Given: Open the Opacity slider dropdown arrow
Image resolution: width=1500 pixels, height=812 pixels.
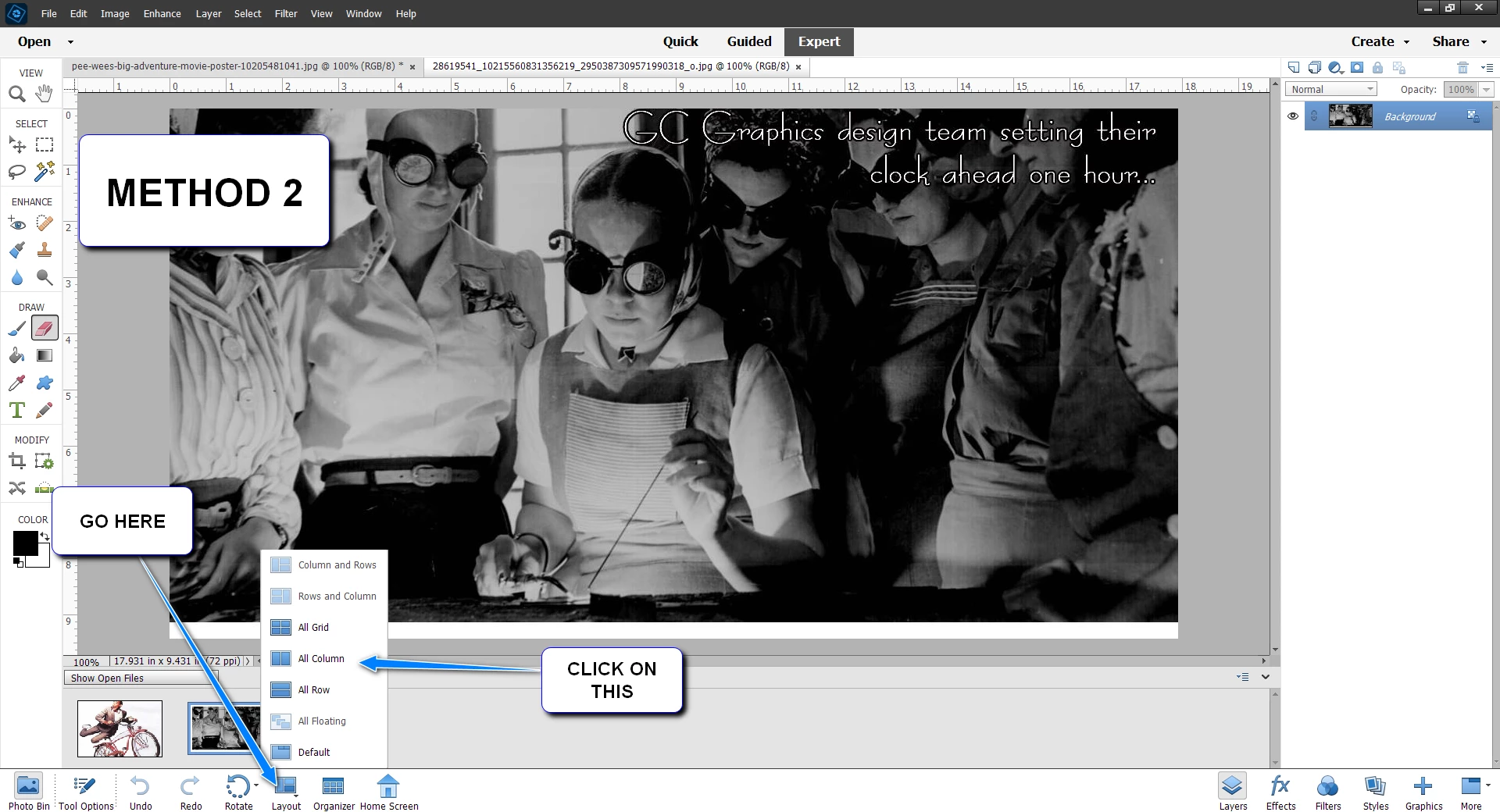Looking at the screenshot, I should pyautogui.click(x=1486, y=90).
